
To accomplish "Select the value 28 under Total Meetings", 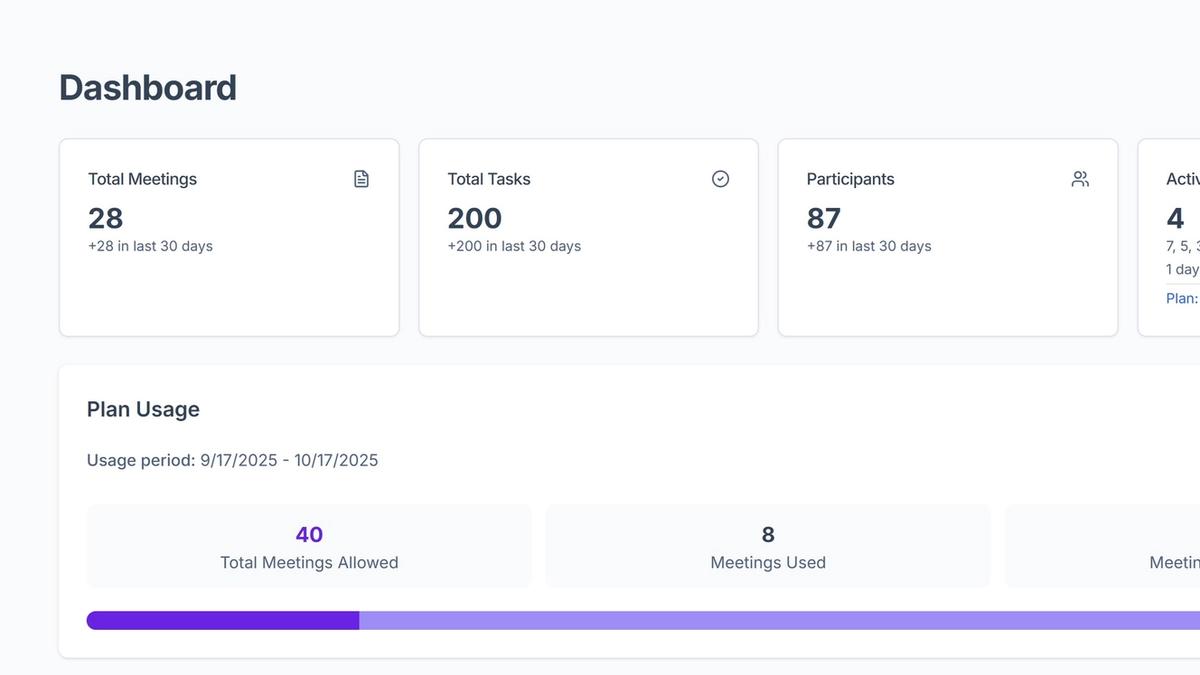I will pyautogui.click(x=106, y=218).
